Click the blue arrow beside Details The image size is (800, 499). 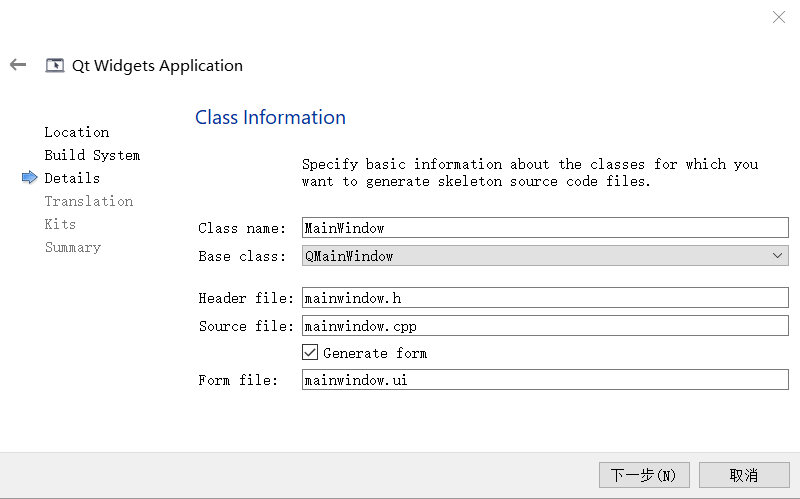pyautogui.click(x=29, y=178)
